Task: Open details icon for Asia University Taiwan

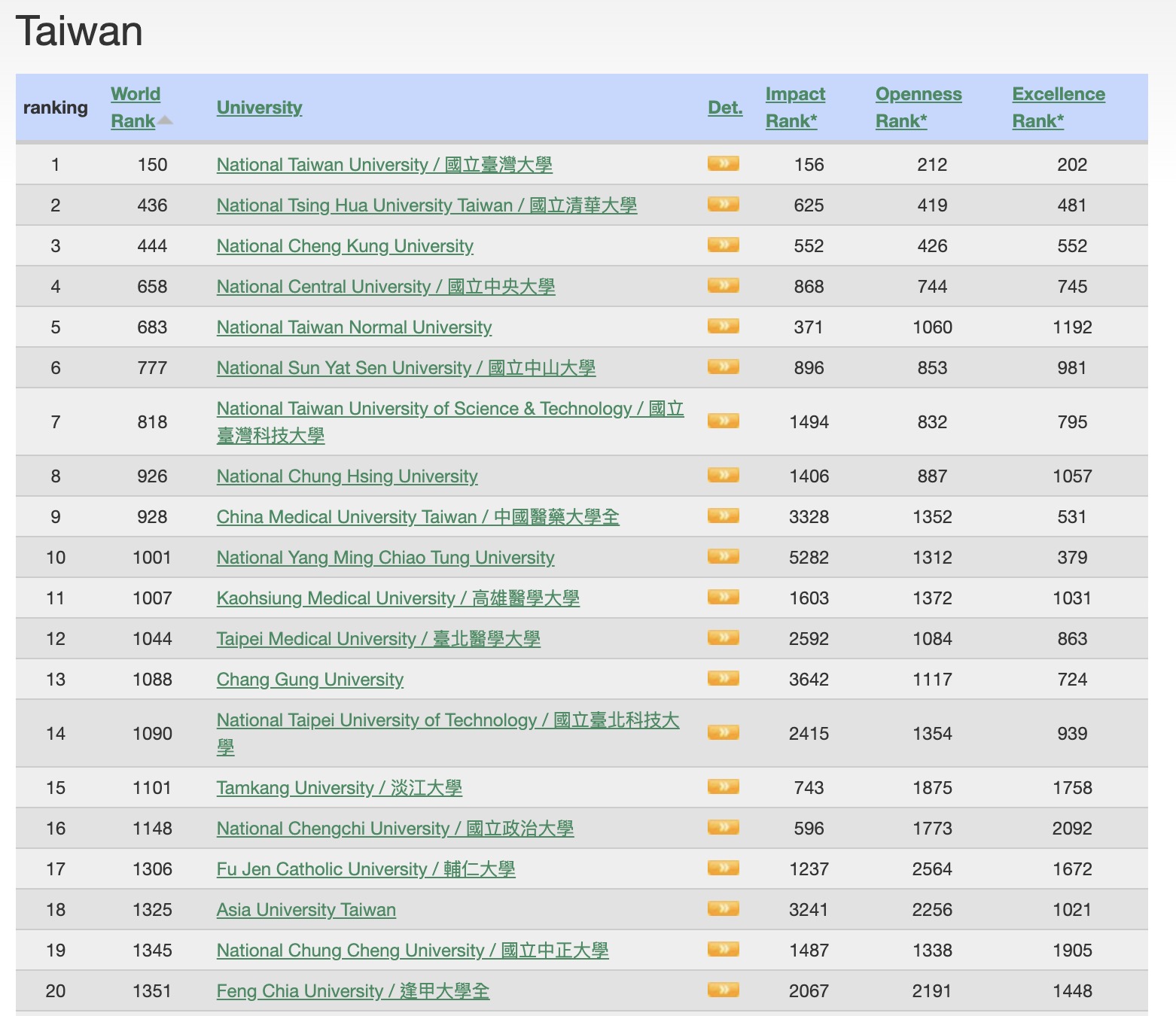Action: pos(723,908)
